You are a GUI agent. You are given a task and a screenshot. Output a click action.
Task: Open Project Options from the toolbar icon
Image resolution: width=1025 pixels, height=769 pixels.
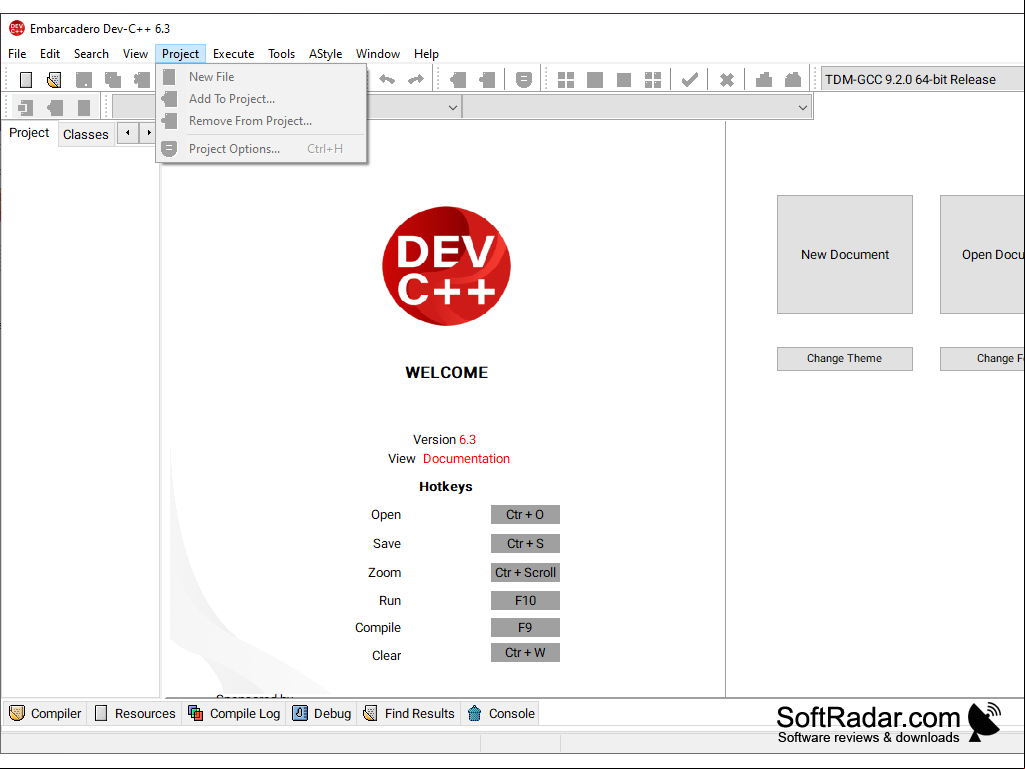pyautogui.click(x=524, y=80)
